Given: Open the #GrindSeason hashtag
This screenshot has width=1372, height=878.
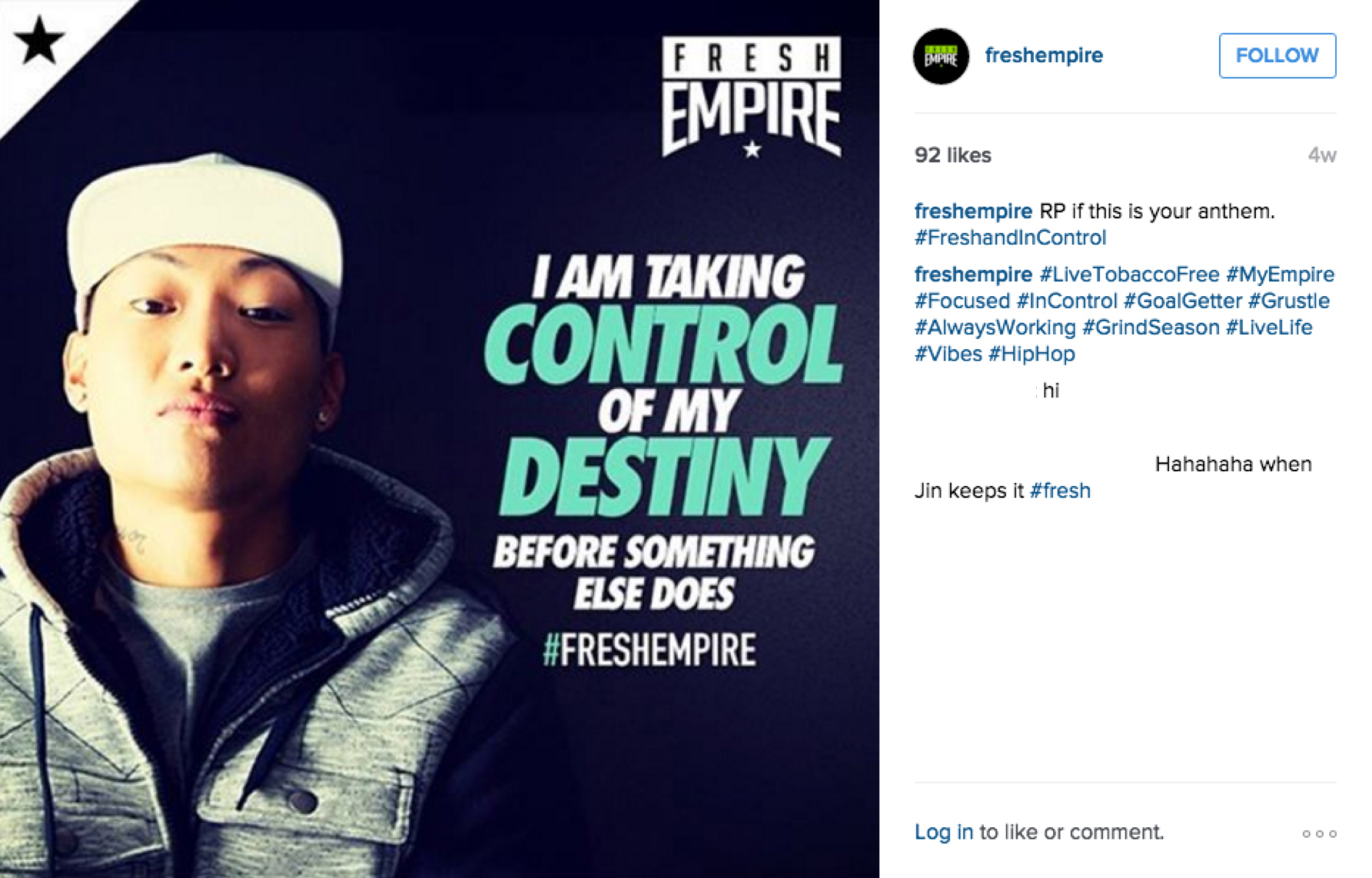Looking at the screenshot, I should point(1151,328).
